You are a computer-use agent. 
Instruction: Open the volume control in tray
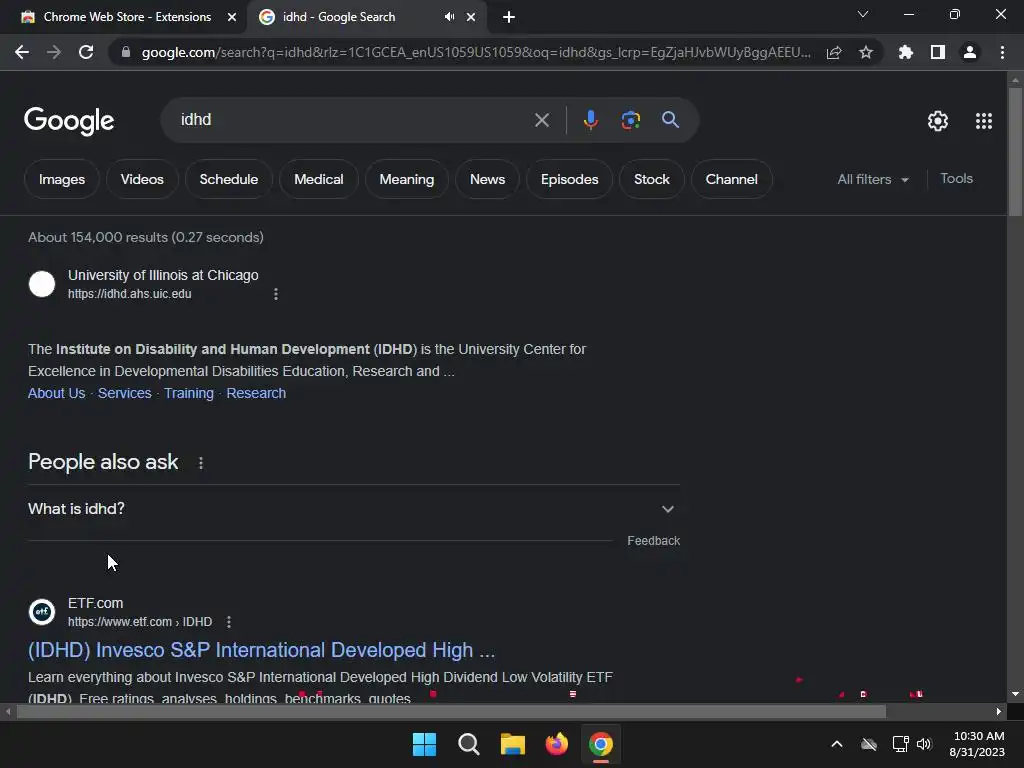pyautogui.click(x=924, y=744)
